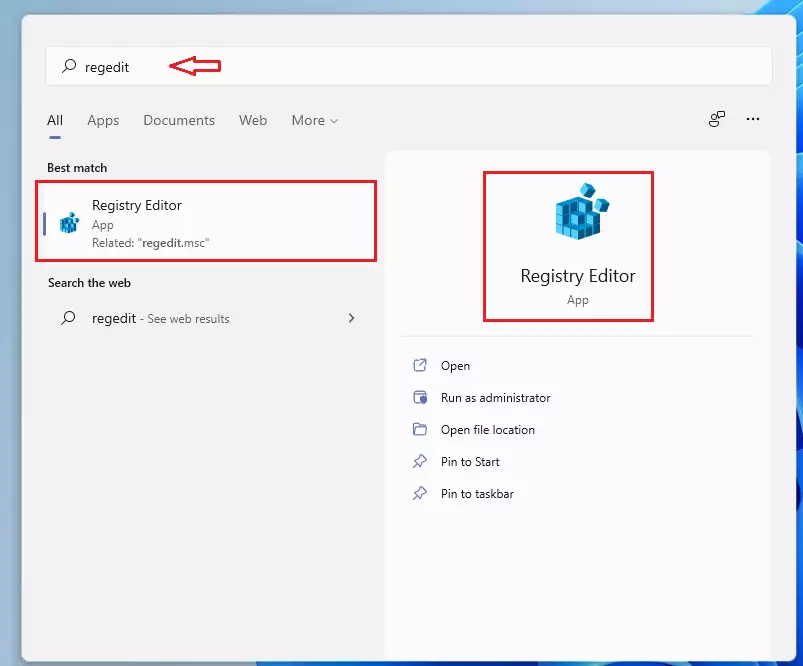803x666 pixels.
Task: Choose Open file location
Action: pos(488,430)
